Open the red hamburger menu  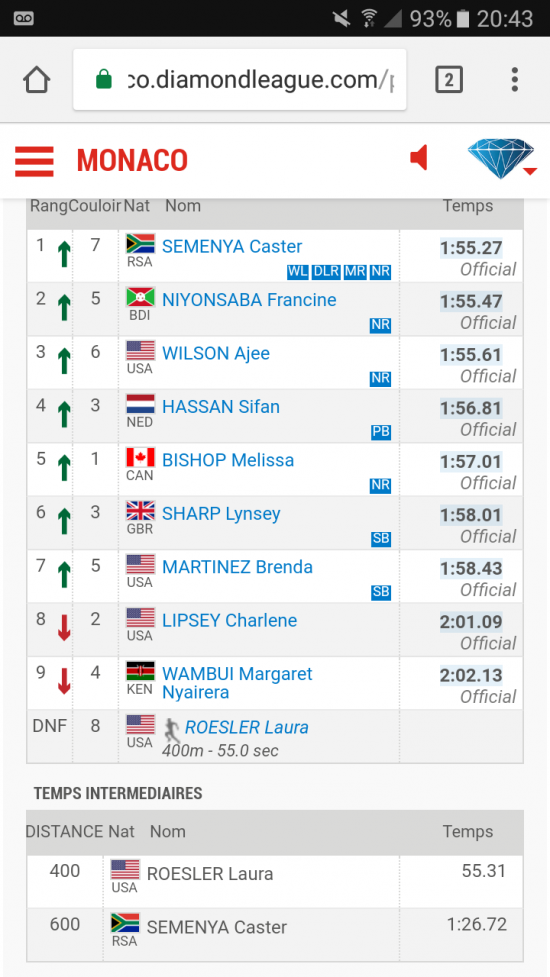[34, 161]
